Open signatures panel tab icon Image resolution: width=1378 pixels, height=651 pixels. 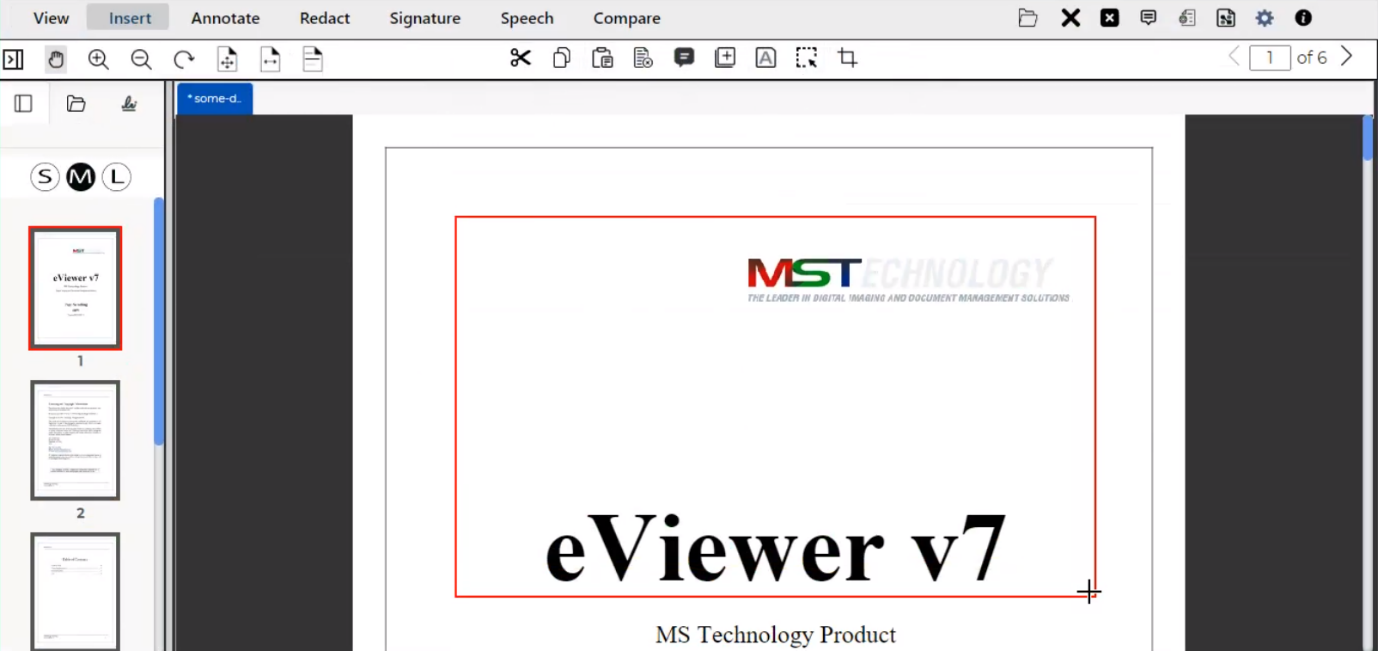129,104
